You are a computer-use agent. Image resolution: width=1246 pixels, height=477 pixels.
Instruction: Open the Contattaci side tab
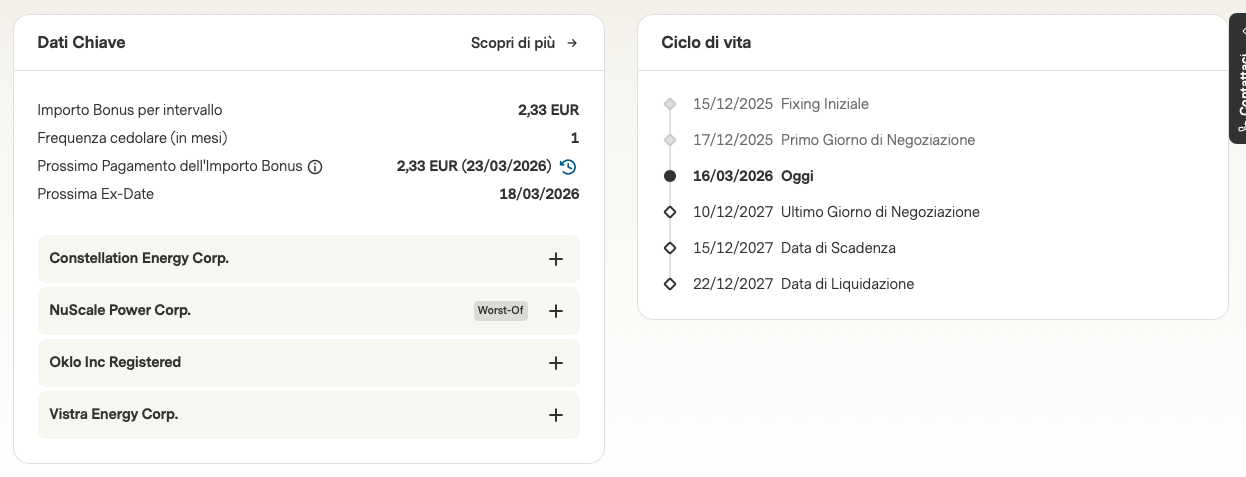(x=1237, y=80)
